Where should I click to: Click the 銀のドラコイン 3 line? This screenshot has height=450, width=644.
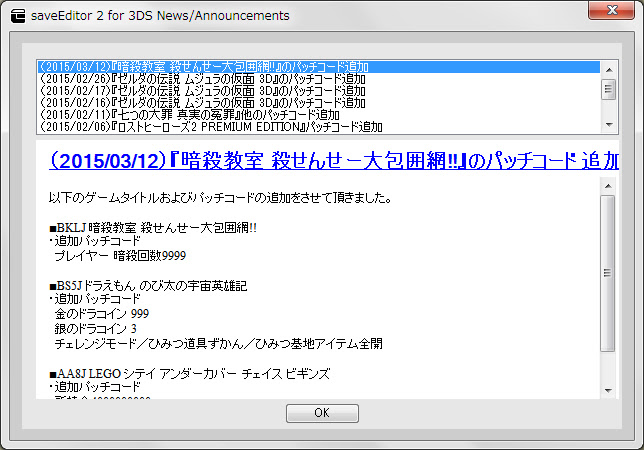95,328
